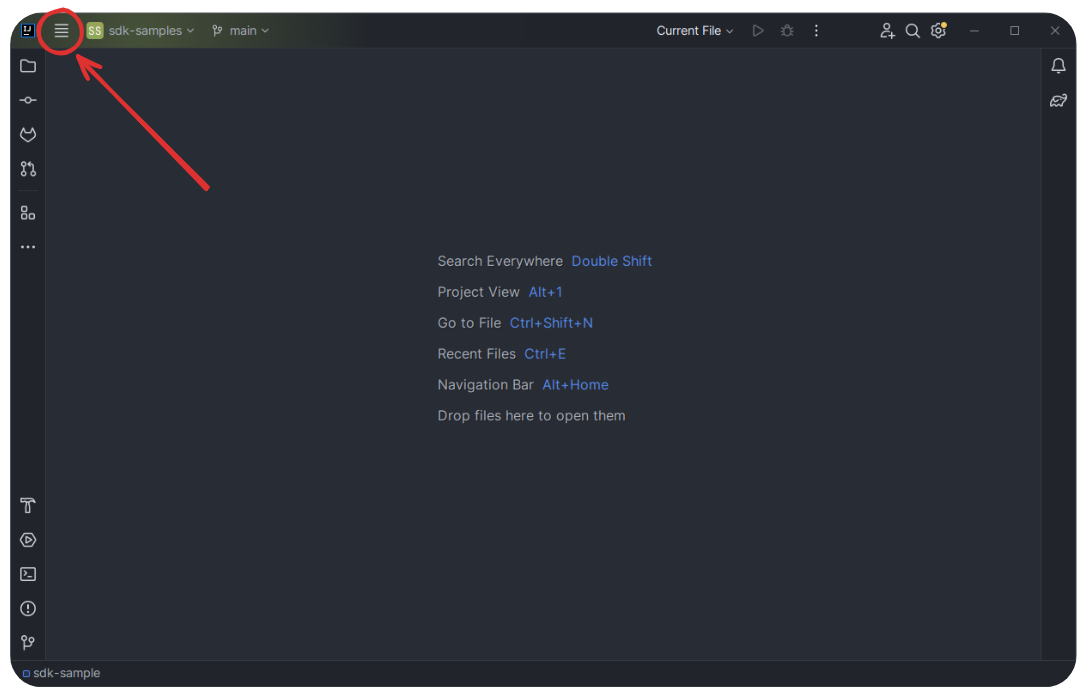Open Services tool window icon
The height and width of the screenshot is (697, 1086).
click(x=28, y=540)
